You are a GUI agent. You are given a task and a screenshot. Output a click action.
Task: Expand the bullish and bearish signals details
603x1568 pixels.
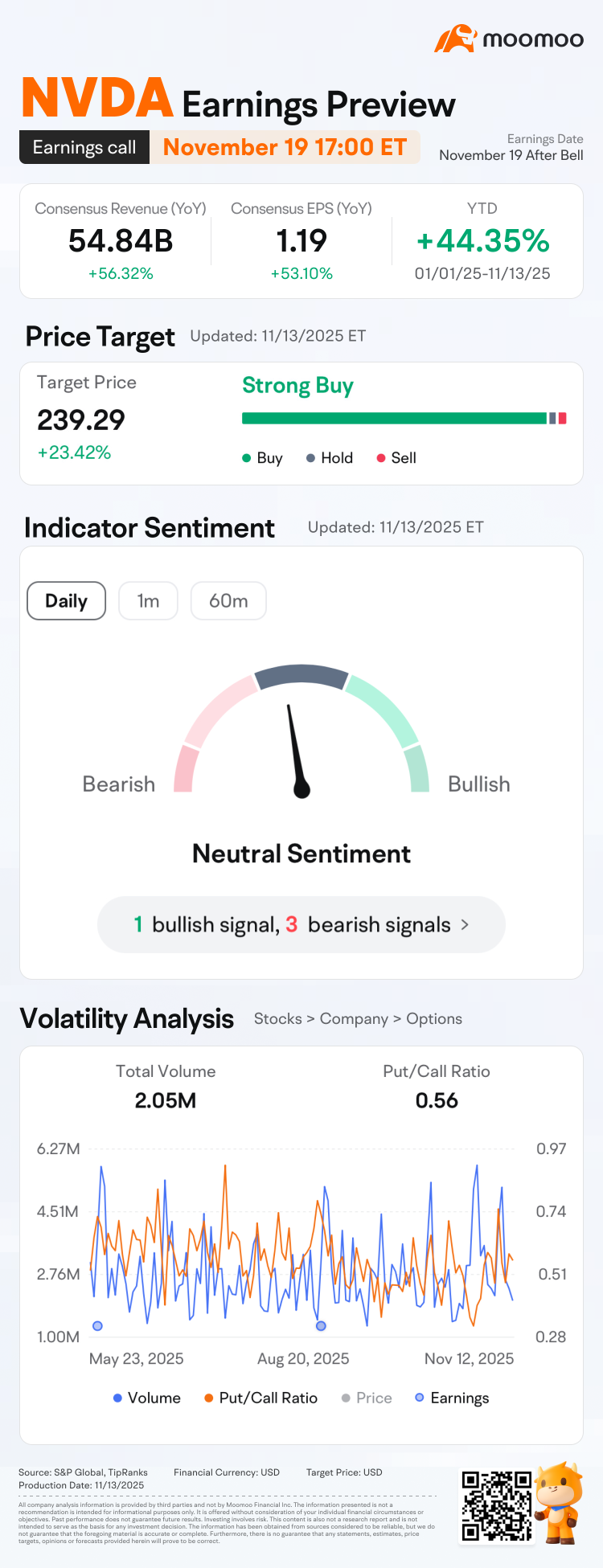[300, 924]
